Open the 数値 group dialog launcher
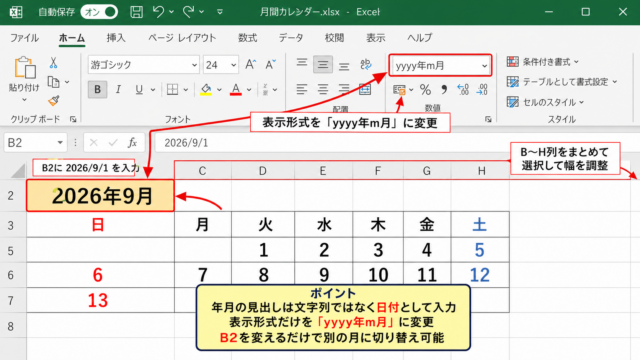Image resolution: width=640 pixels, height=360 pixels. click(488, 119)
